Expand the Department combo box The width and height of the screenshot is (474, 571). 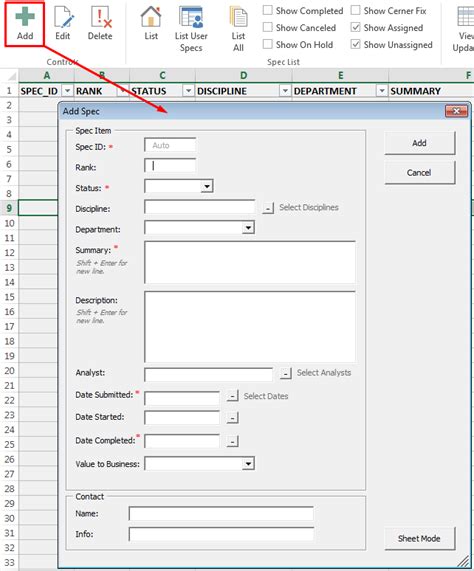click(x=248, y=228)
